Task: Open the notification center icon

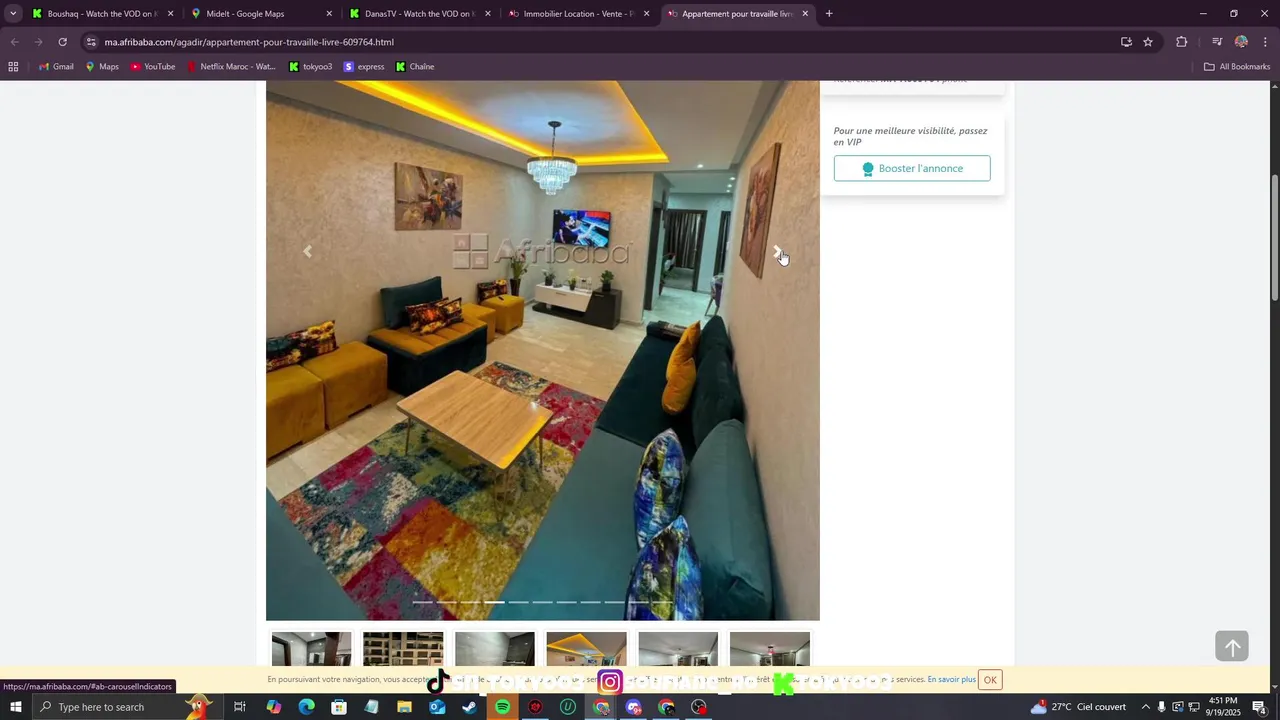Action: click(1259, 707)
